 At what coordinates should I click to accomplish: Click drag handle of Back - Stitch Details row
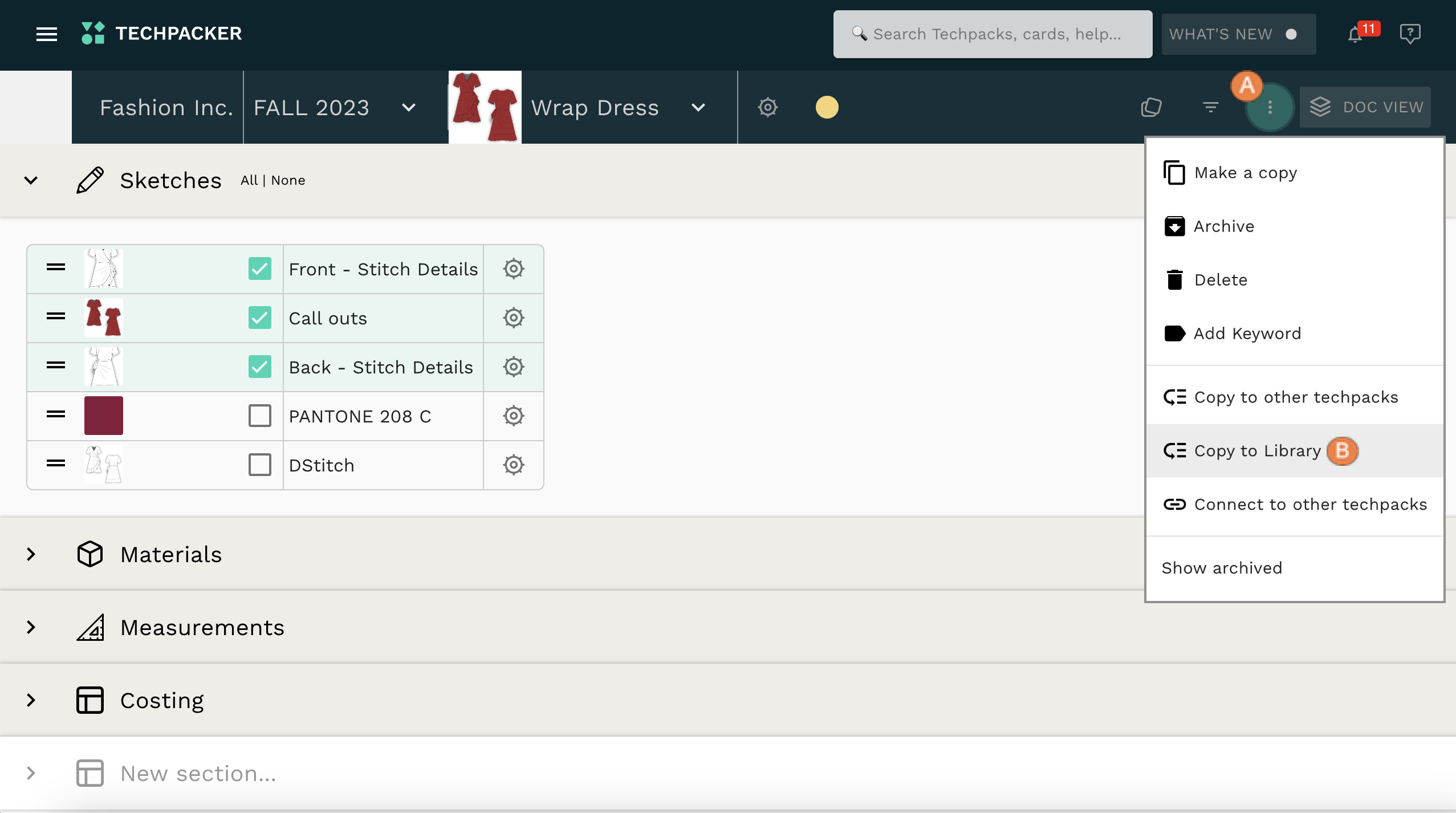(56, 365)
